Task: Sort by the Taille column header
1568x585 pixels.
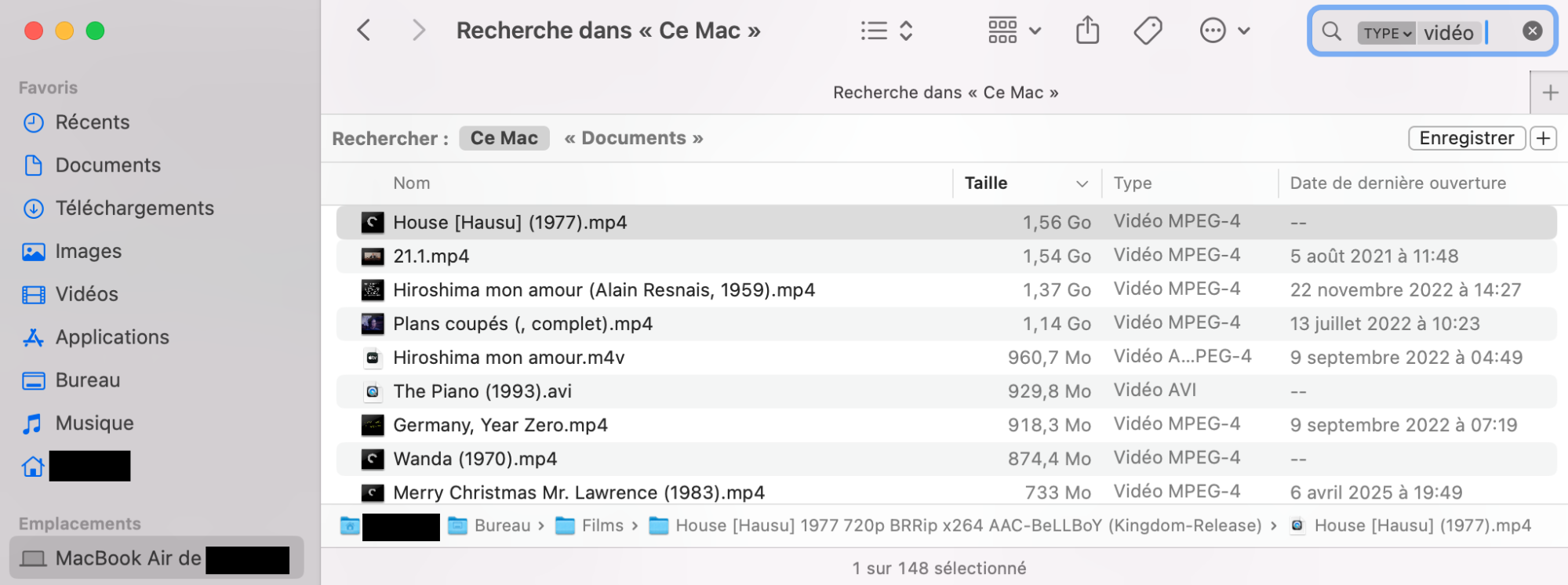Action: [x=985, y=183]
